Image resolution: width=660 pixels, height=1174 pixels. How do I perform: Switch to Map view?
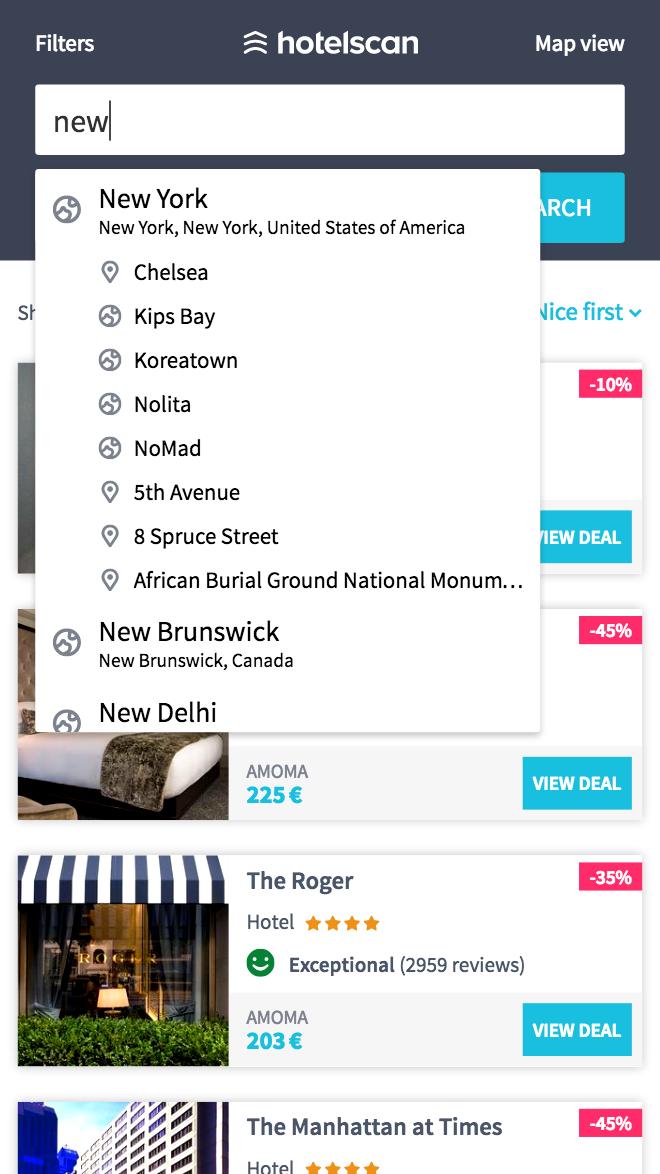[578, 43]
